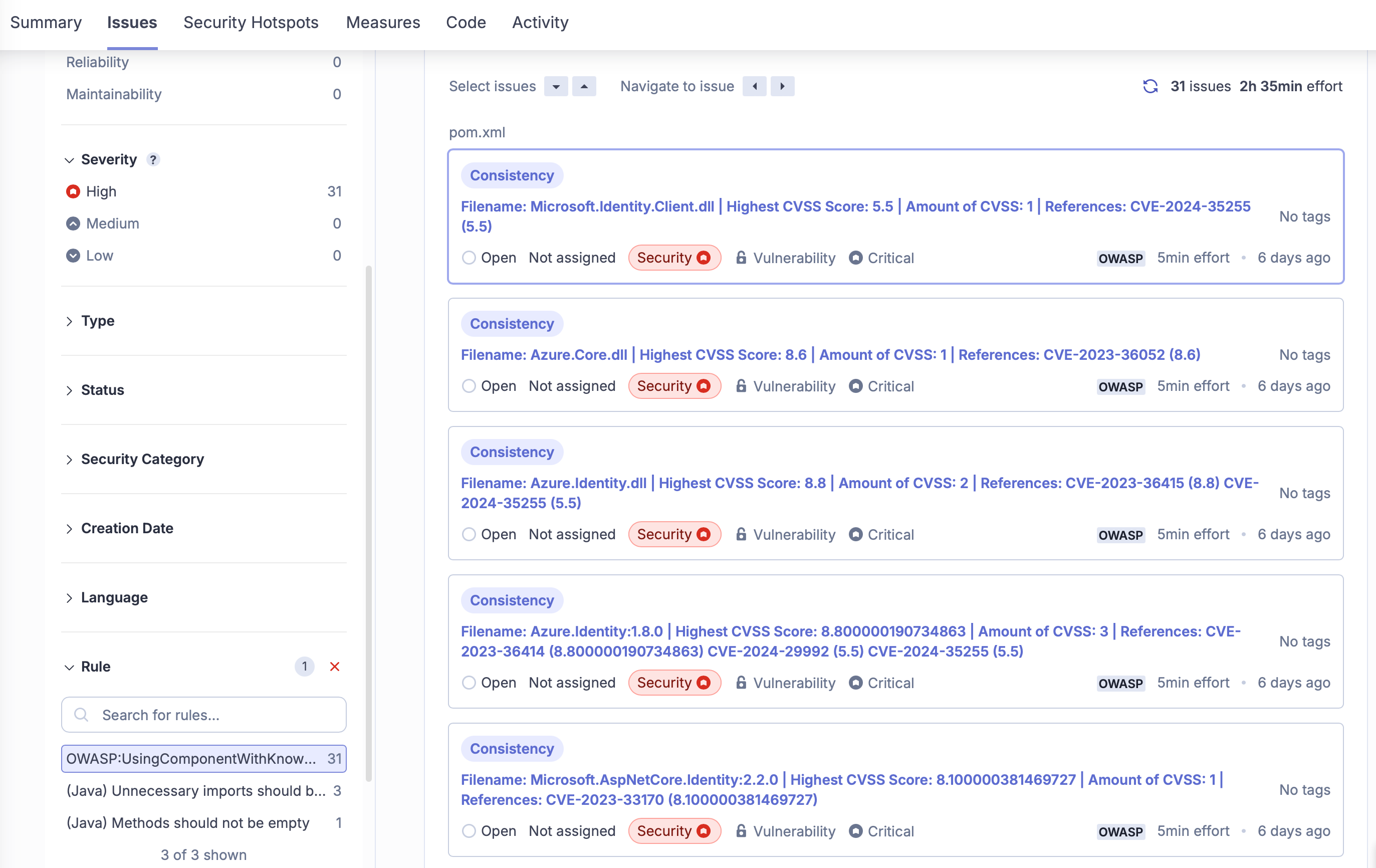Navigate to previous issue arrow
Screen dimensions: 1376x868
tap(754, 86)
